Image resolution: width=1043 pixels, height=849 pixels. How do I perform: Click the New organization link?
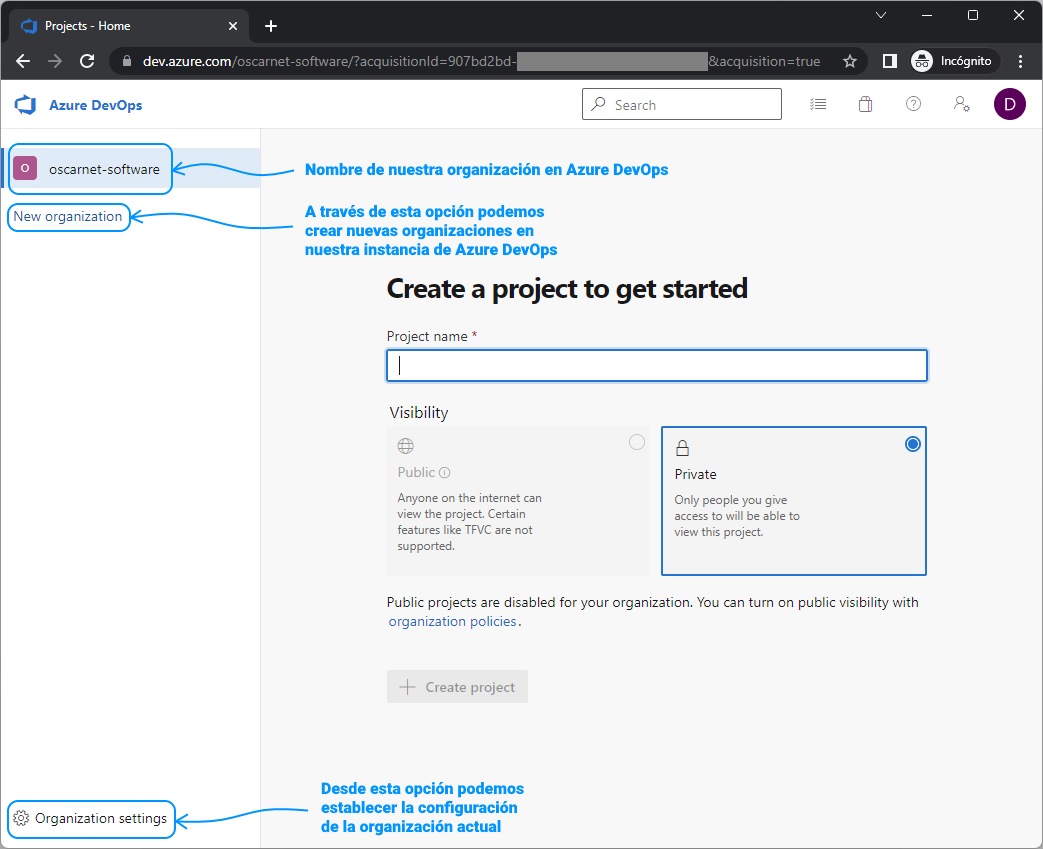pos(68,216)
